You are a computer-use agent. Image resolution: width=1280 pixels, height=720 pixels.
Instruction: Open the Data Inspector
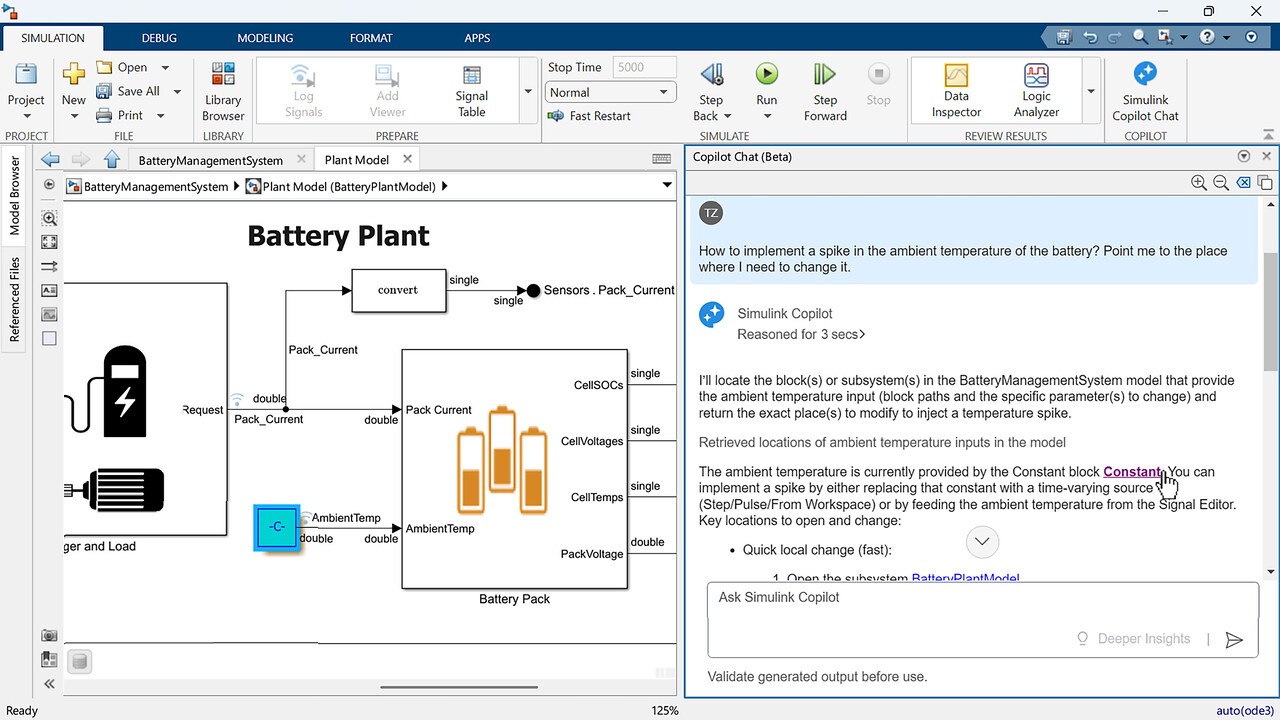(956, 91)
